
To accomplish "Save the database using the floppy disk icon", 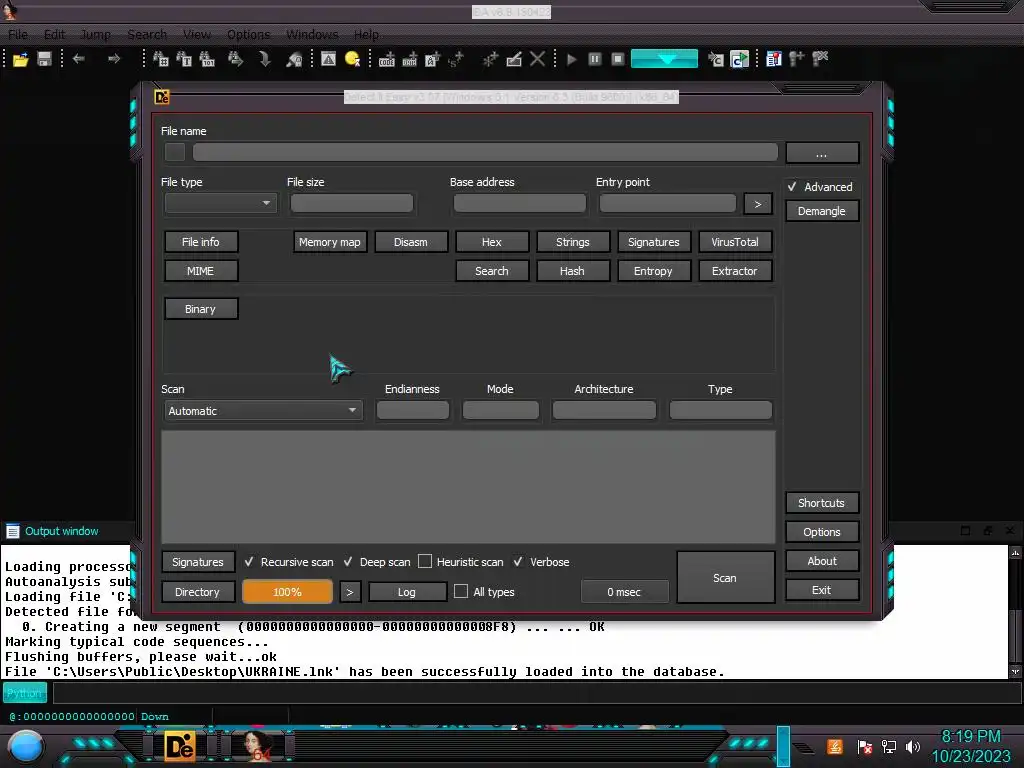I will coord(44,59).
